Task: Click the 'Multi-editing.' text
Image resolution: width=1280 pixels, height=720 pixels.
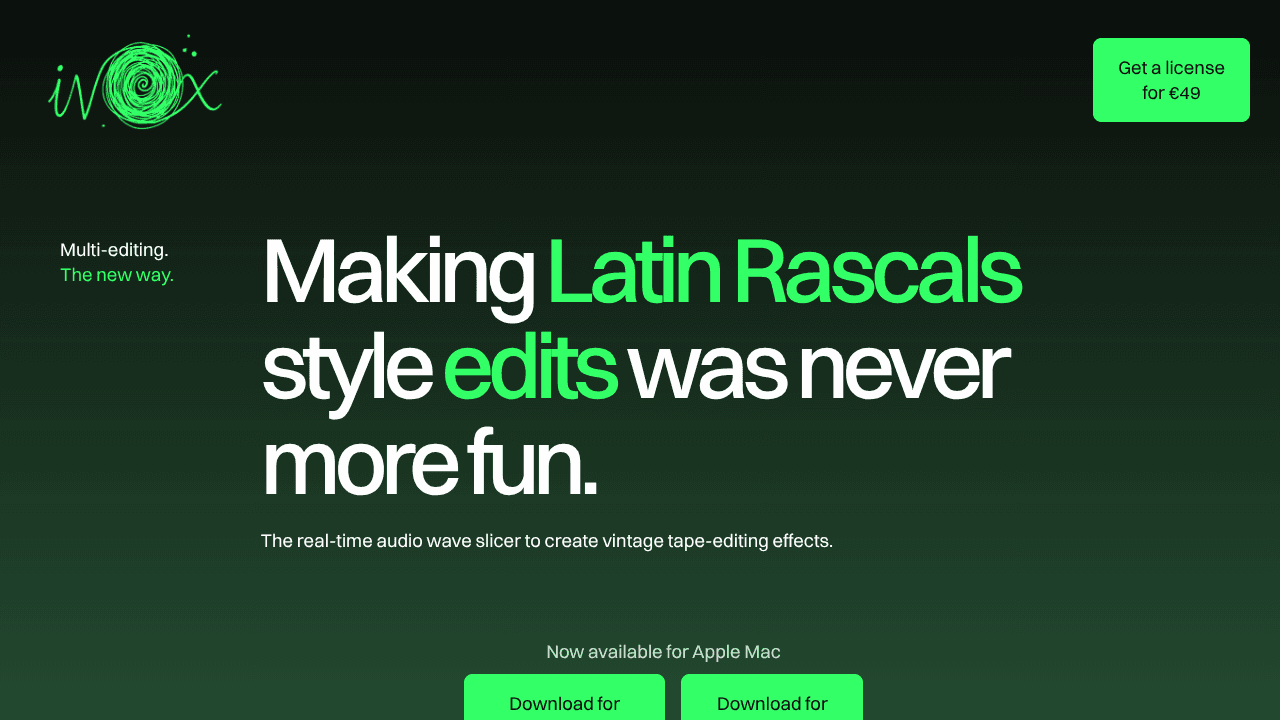Action: pyautogui.click(x=114, y=250)
